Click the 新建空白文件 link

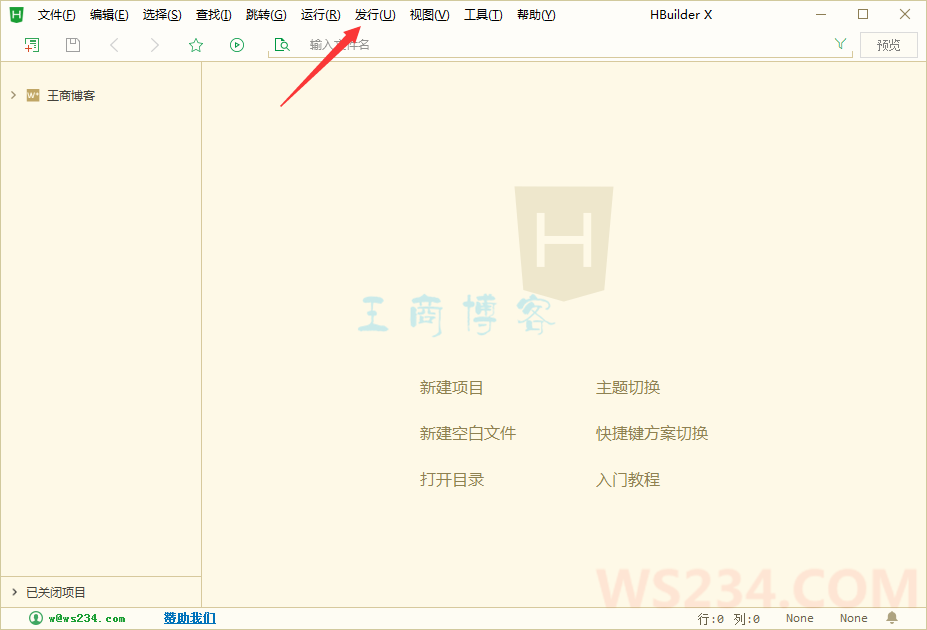(468, 434)
